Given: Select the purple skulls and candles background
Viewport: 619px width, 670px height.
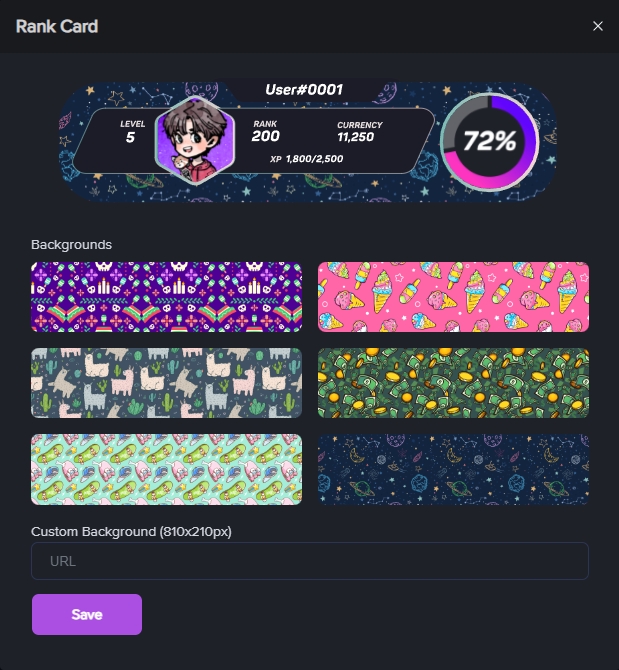Looking at the screenshot, I should click(x=167, y=297).
